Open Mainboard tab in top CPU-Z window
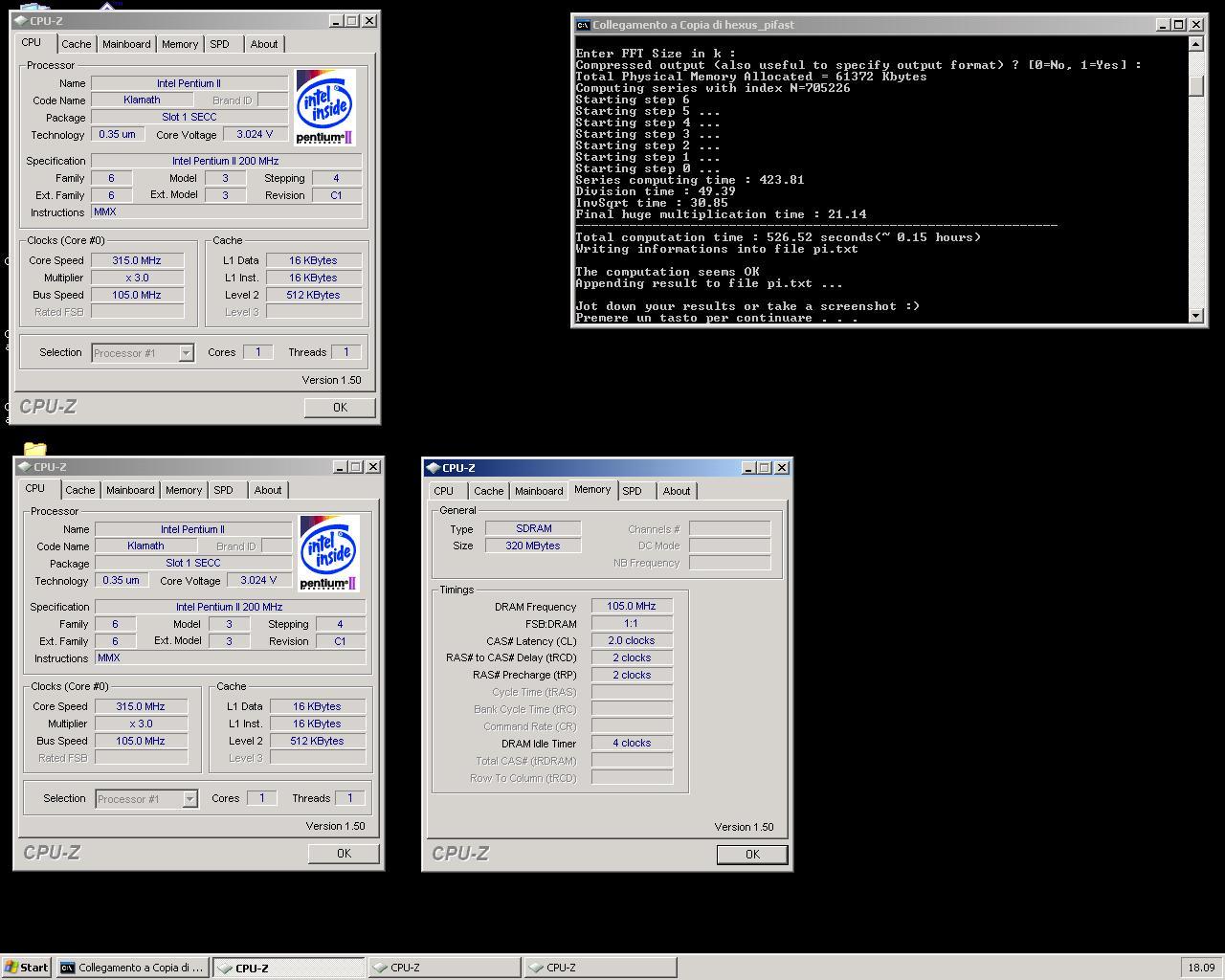The image size is (1225, 980). click(x=126, y=44)
